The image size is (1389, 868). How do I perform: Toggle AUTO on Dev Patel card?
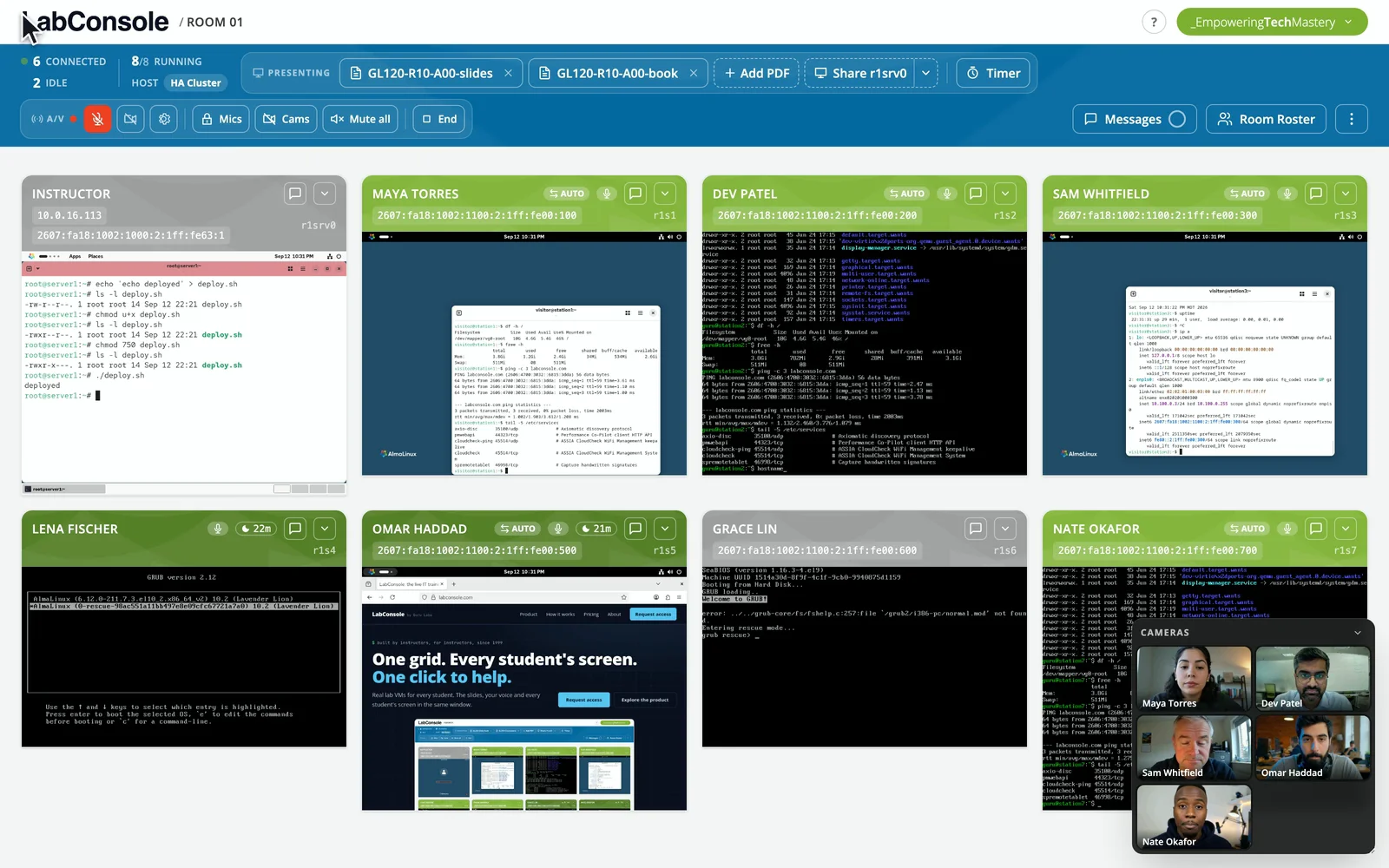pos(907,194)
